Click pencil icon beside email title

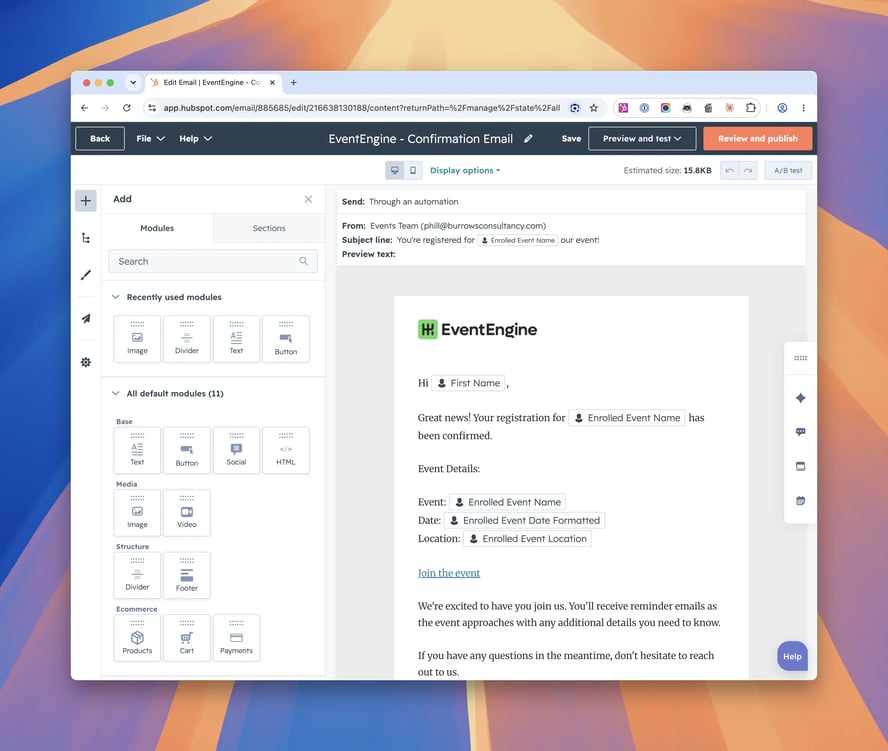click(x=528, y=139)
